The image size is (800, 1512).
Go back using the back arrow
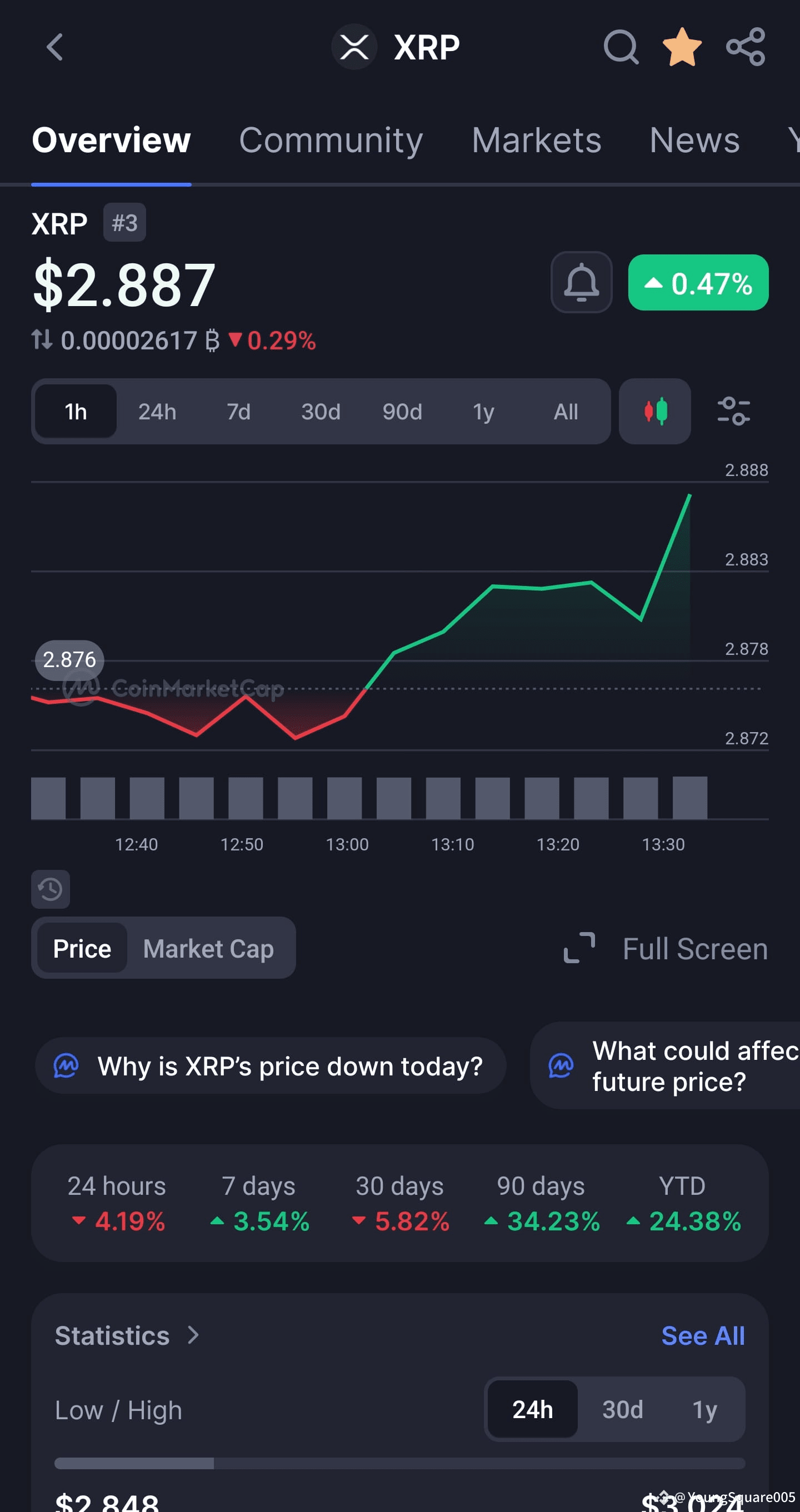pos(54,47)
